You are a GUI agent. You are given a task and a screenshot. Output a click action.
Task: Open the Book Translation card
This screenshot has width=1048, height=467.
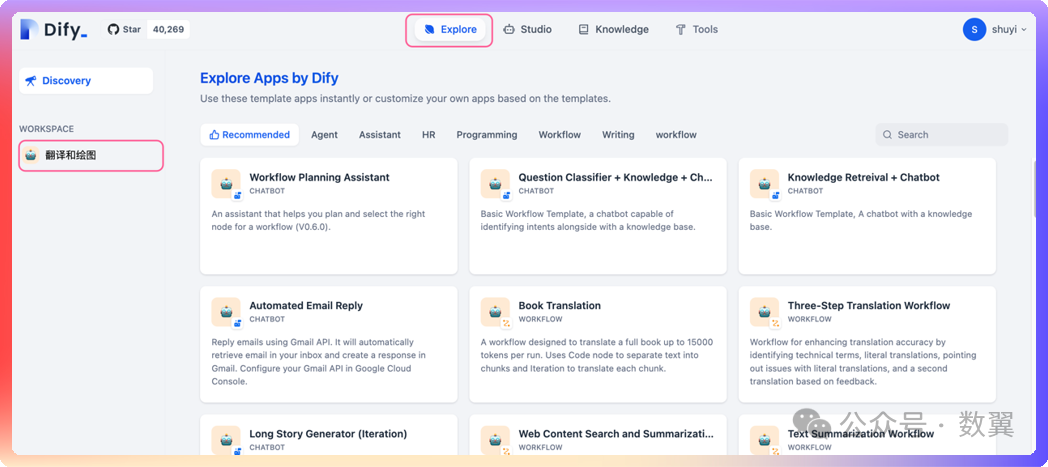[x=598, y=344]
